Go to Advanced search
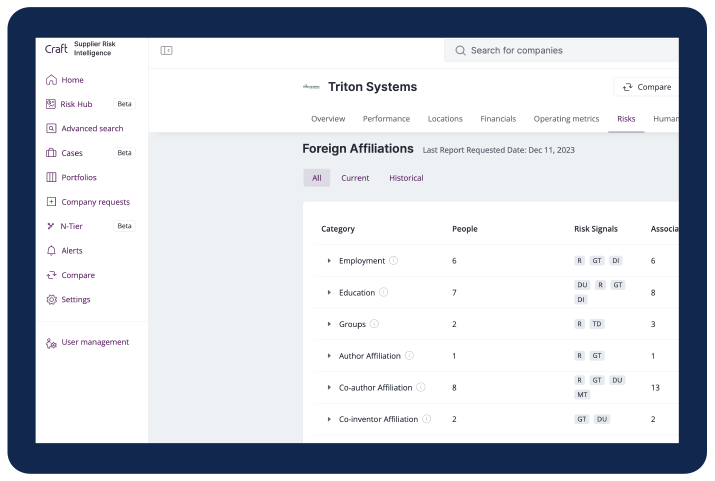The width and height of the screenshot is (715, 481). click(85, 129)
